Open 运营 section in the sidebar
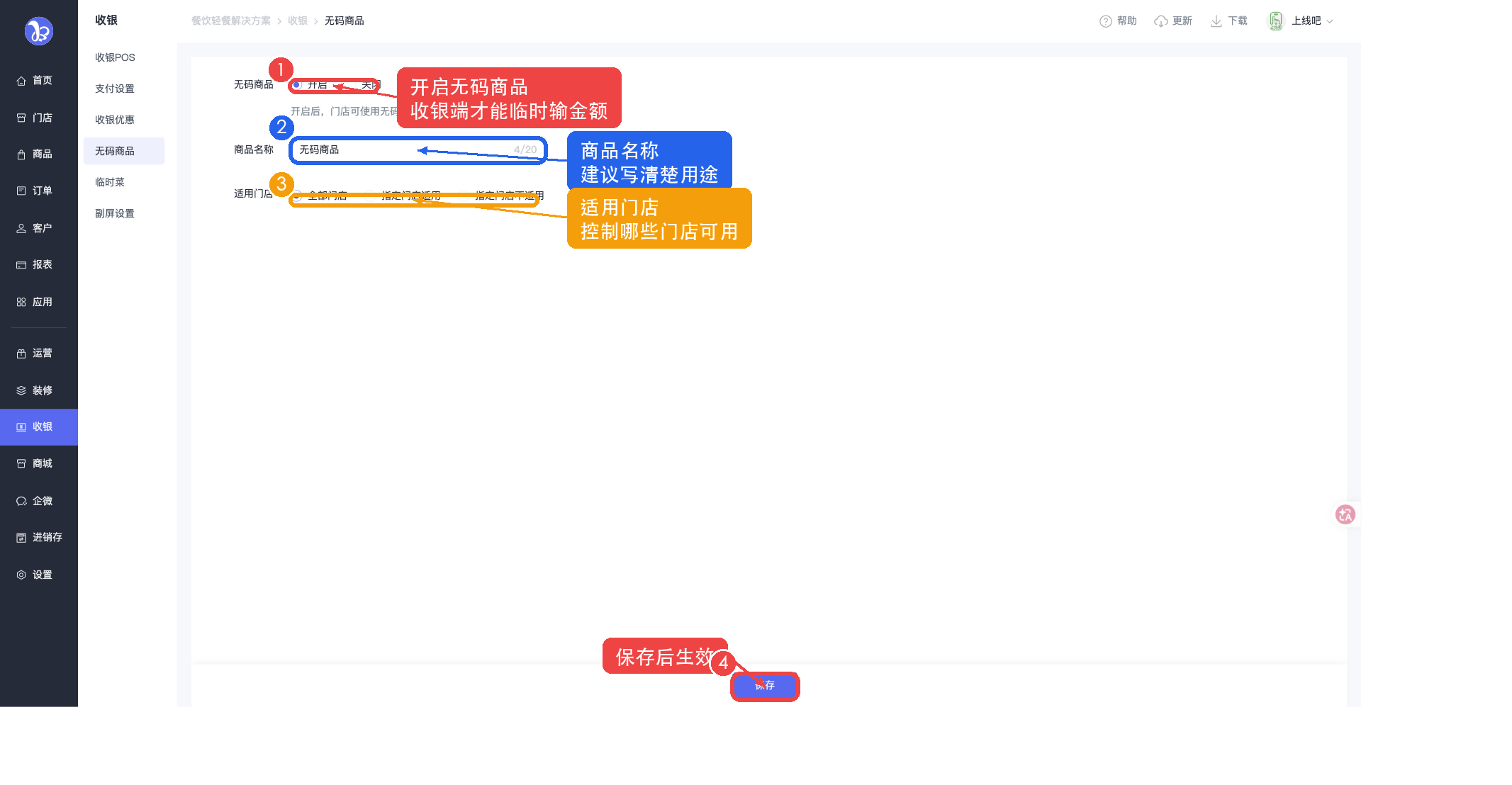The width and height of the screenshot is (1512, 785). 35,353
